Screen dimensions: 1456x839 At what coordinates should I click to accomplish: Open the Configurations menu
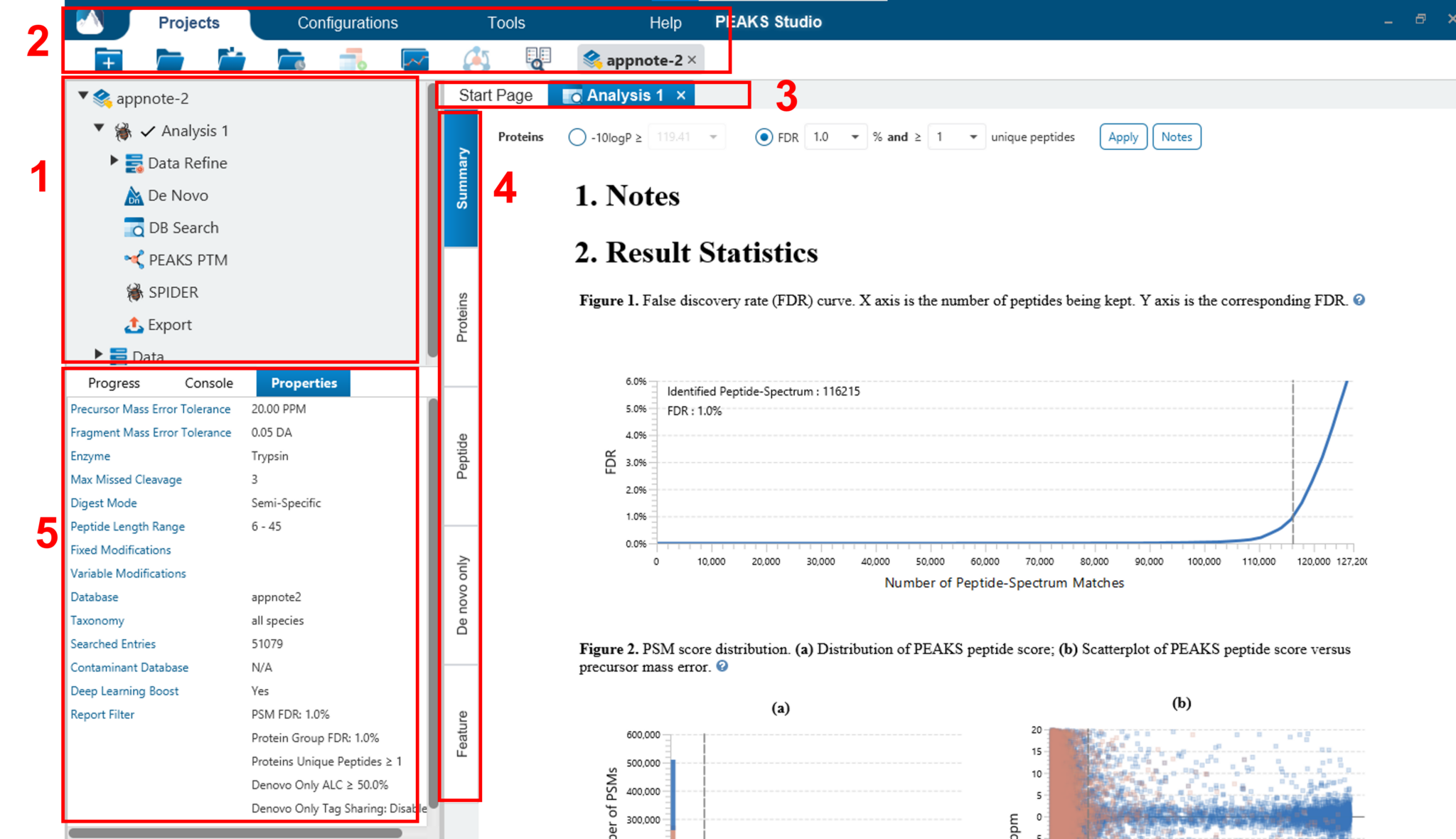(348, 23)
